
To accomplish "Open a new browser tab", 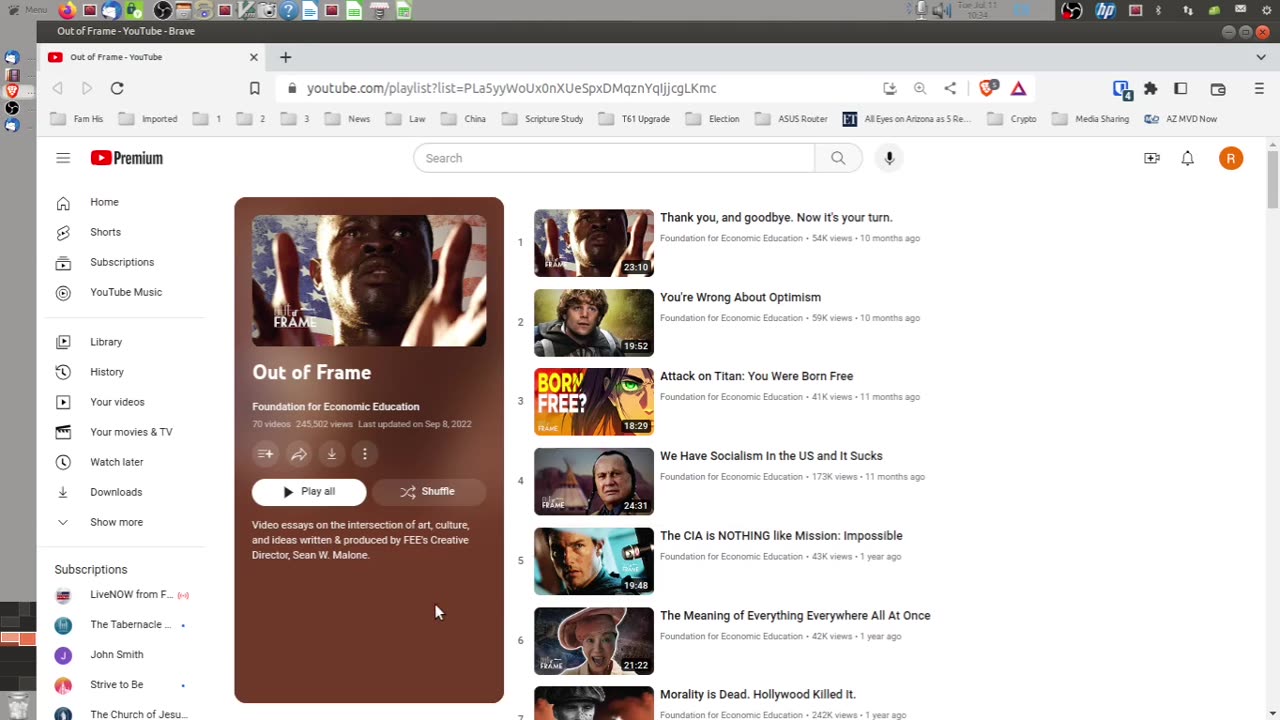I will (x=285, y=57).
